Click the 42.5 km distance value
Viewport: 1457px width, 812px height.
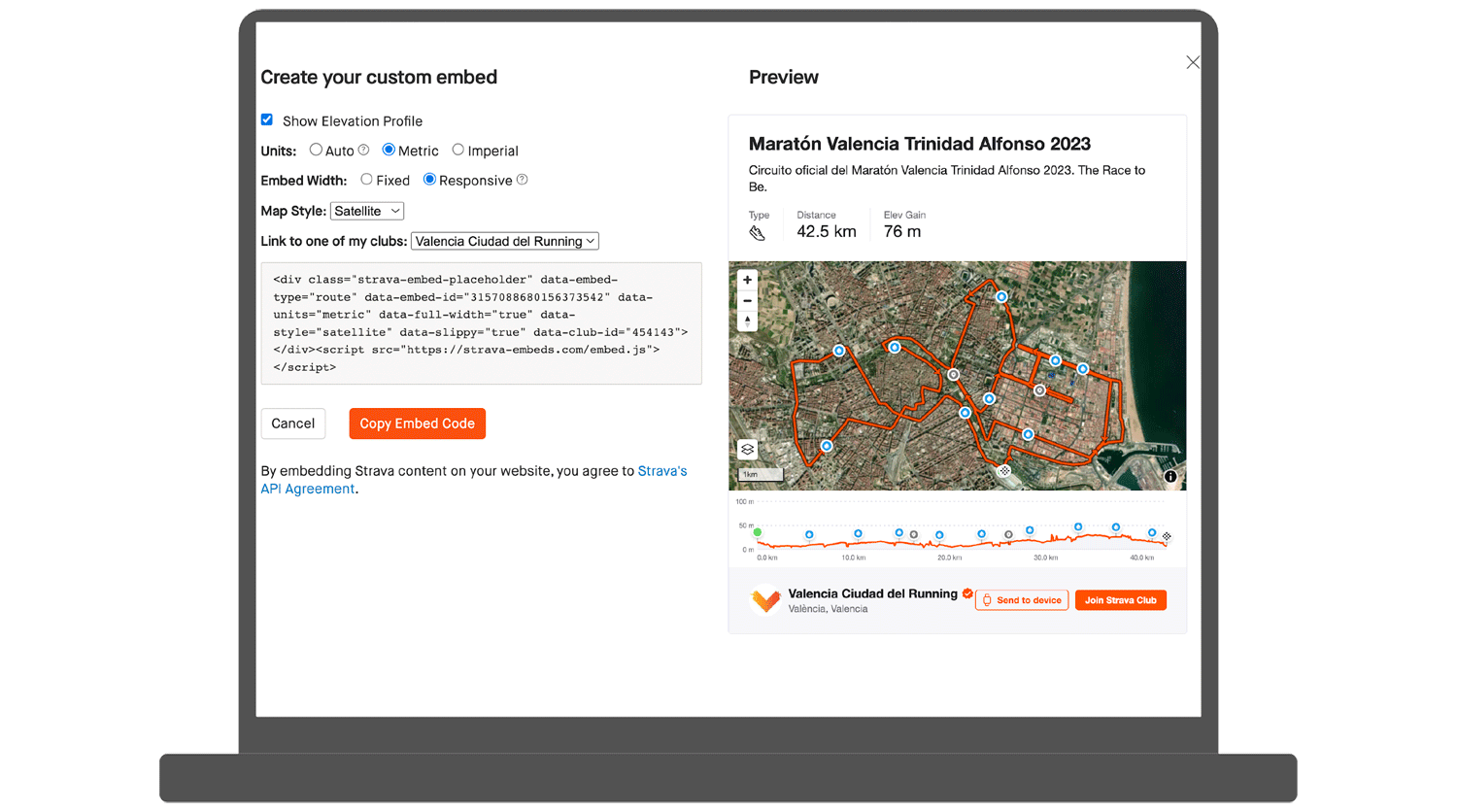point(827,231)
